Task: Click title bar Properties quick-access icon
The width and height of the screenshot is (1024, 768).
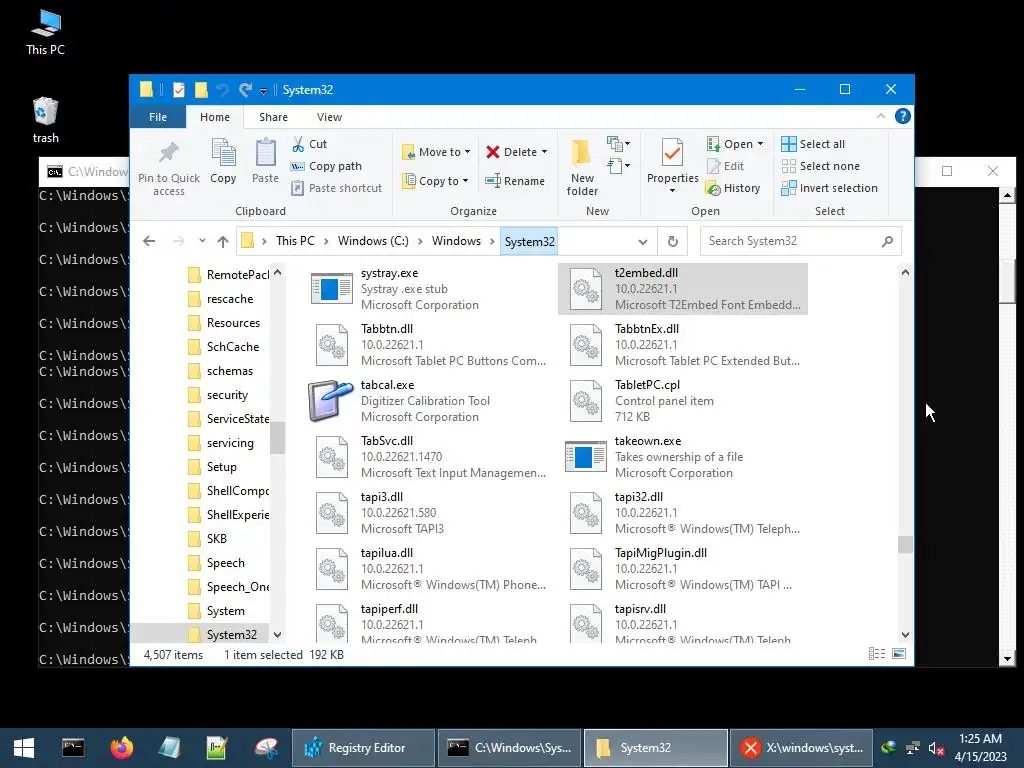Action: [178, 89]
